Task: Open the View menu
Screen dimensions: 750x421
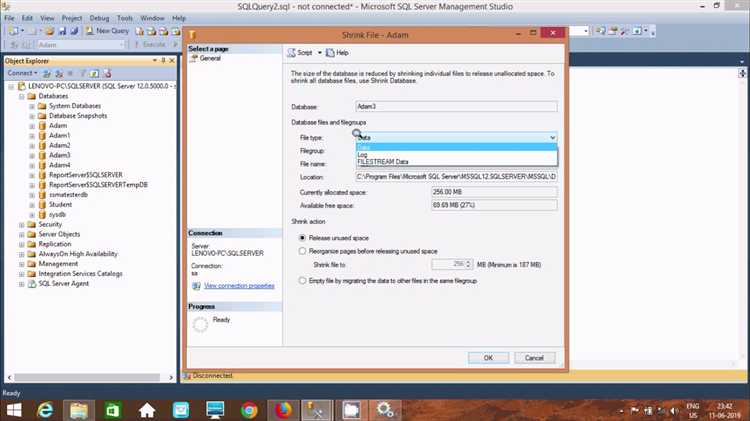Action: pos(47,18)
